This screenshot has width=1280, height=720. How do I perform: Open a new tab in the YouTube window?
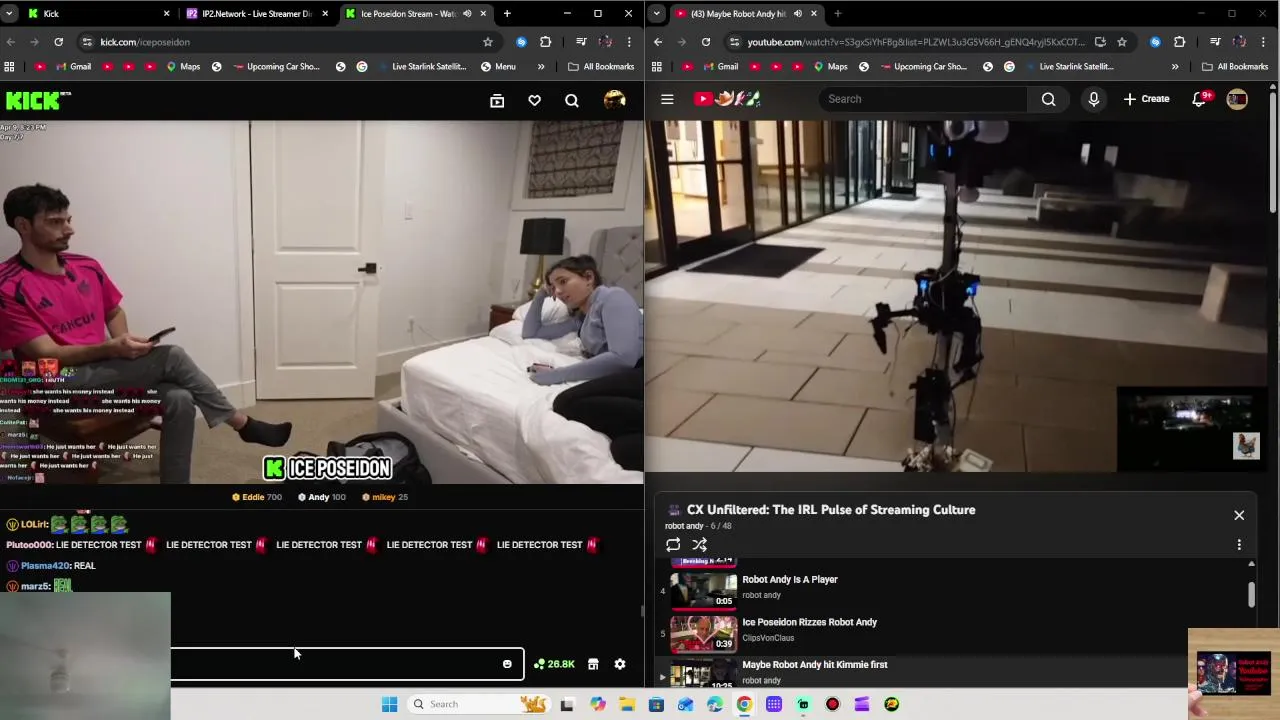pos(837,13)
